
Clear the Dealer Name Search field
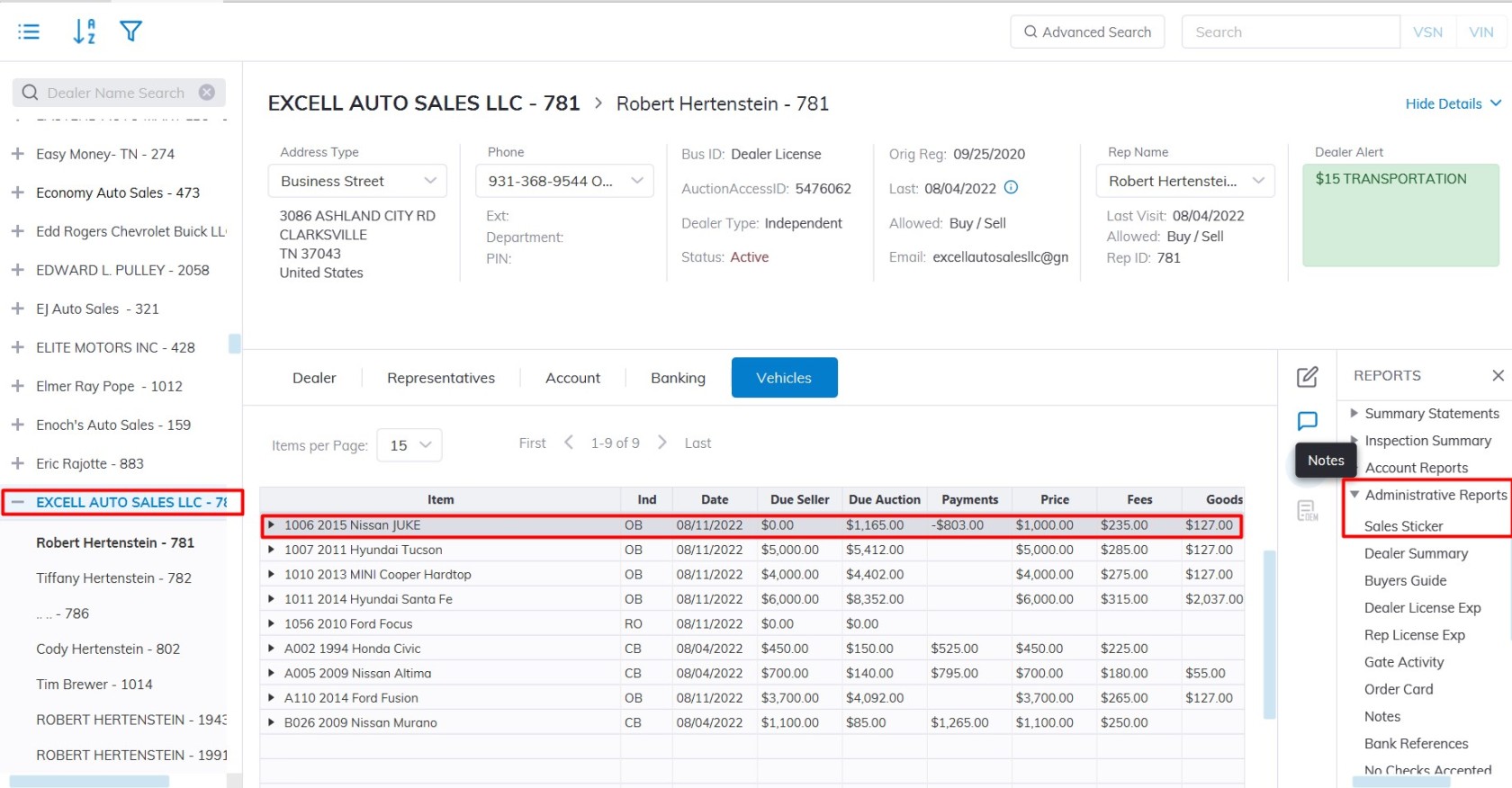click(x=207, y=93)
